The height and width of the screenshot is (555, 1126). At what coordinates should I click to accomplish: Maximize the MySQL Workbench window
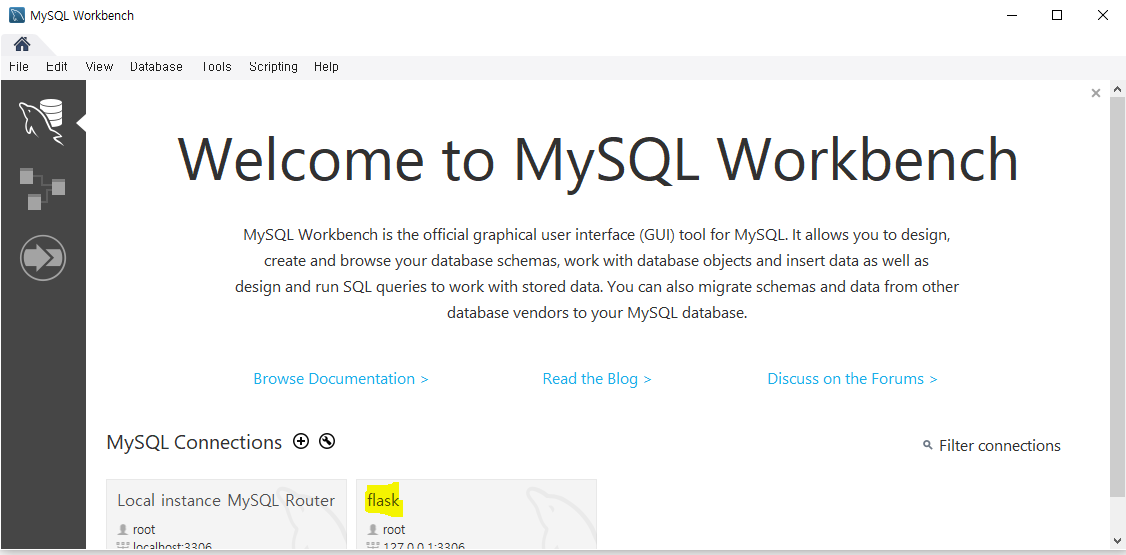(x=1057, y=16)
